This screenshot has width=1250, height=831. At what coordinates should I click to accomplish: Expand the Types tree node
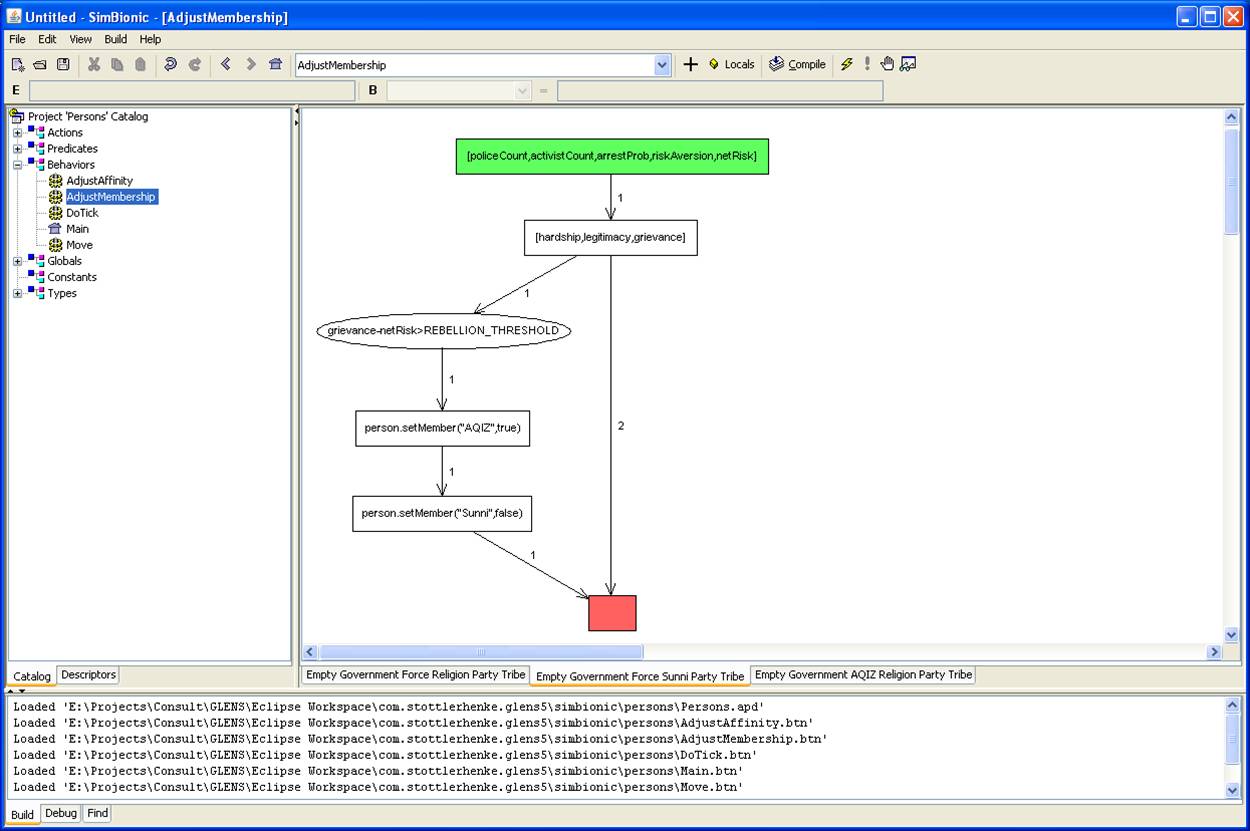pyautogui.click(x=17, y=293)
